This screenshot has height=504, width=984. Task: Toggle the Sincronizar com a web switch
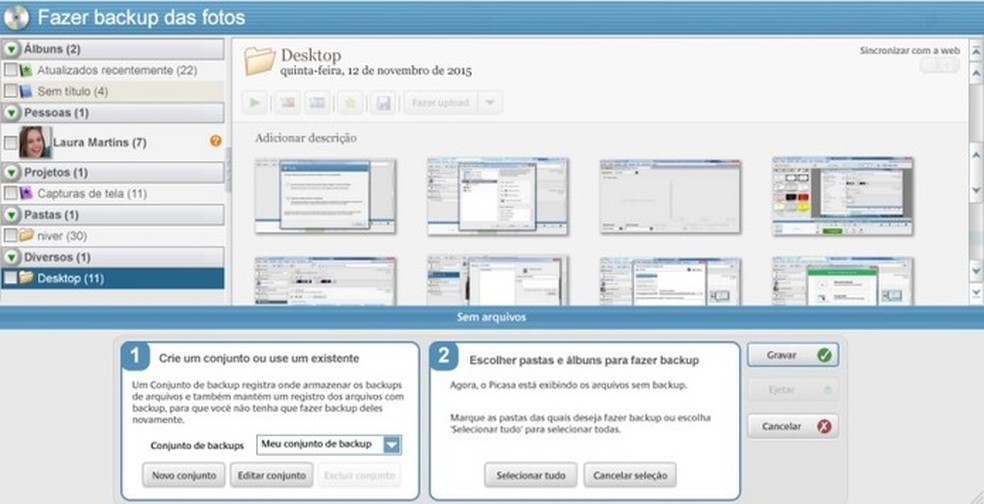[939, 65]
